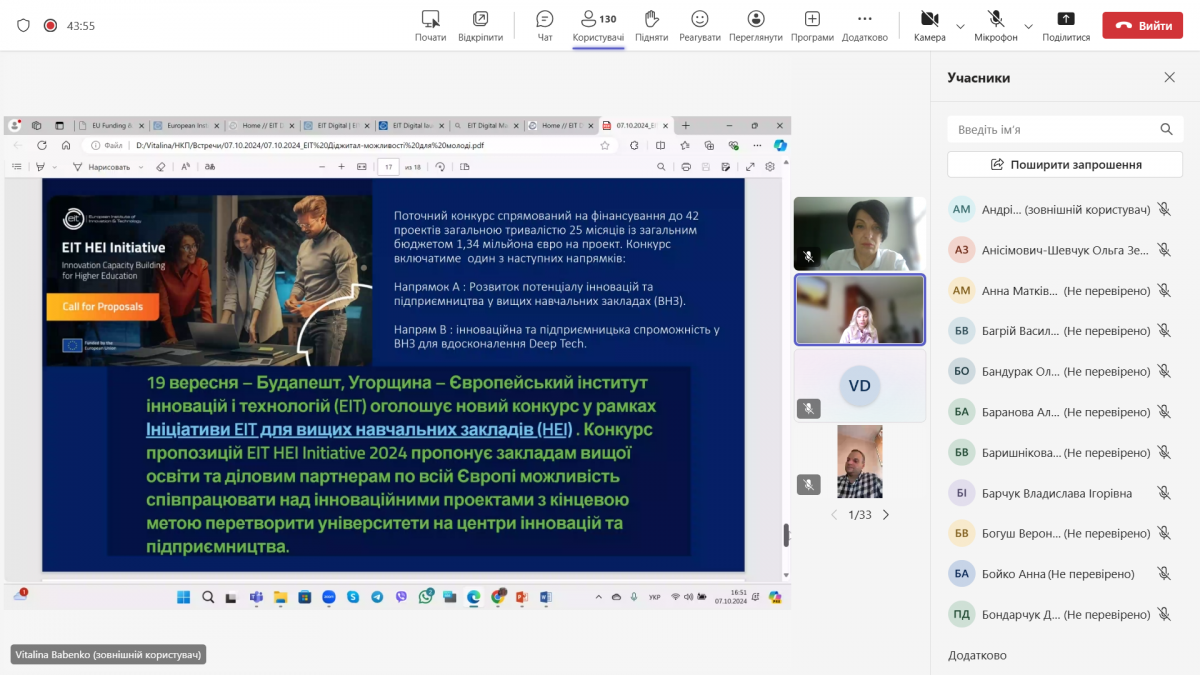1200x675 pixels.
Task: Click the Call for Proposals banner button
Action: (102, 306)
